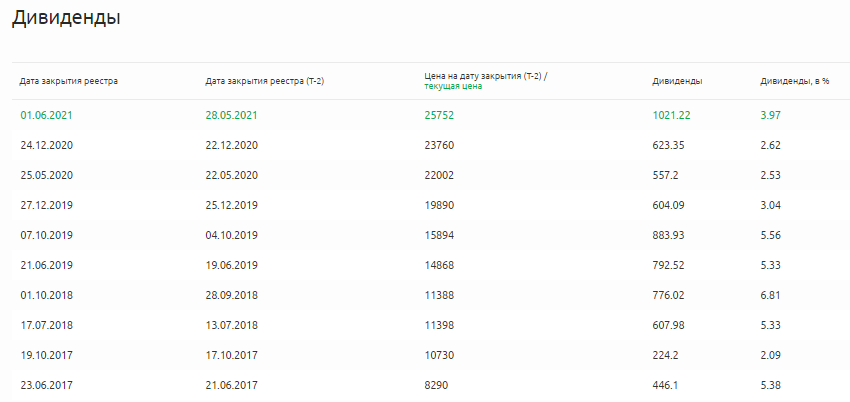850x402 pixels.
Task: Click the Дата закрытия реестра (T-2) header
Action: (264, 81)
